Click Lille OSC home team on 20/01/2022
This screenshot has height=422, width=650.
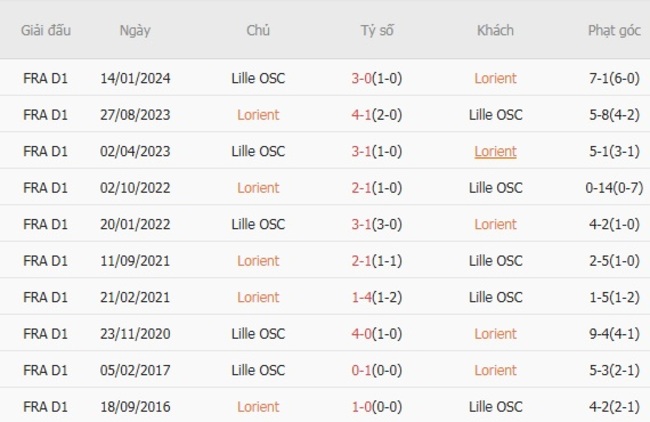pyautogui.click(x=258, y=224)
